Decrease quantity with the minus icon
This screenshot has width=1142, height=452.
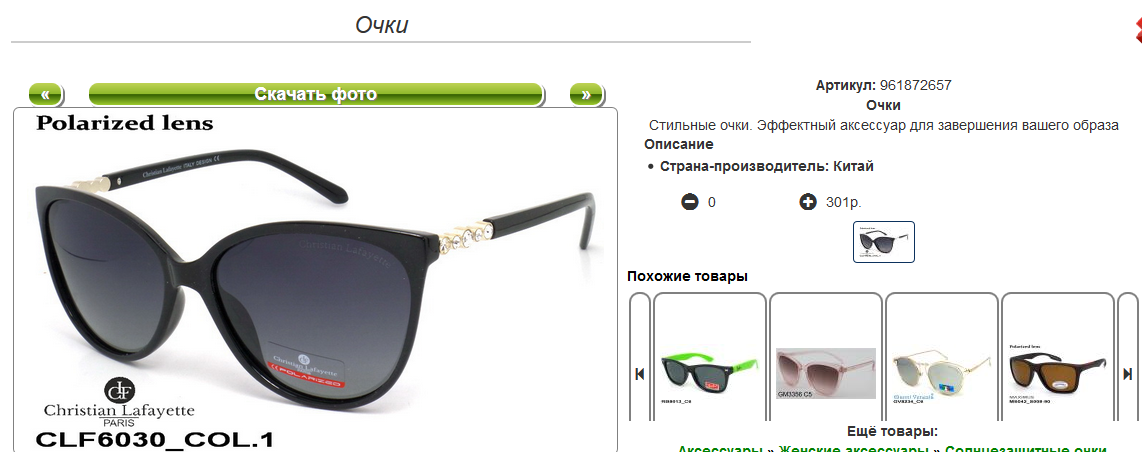pyautogui.click(x=690, y=202)
